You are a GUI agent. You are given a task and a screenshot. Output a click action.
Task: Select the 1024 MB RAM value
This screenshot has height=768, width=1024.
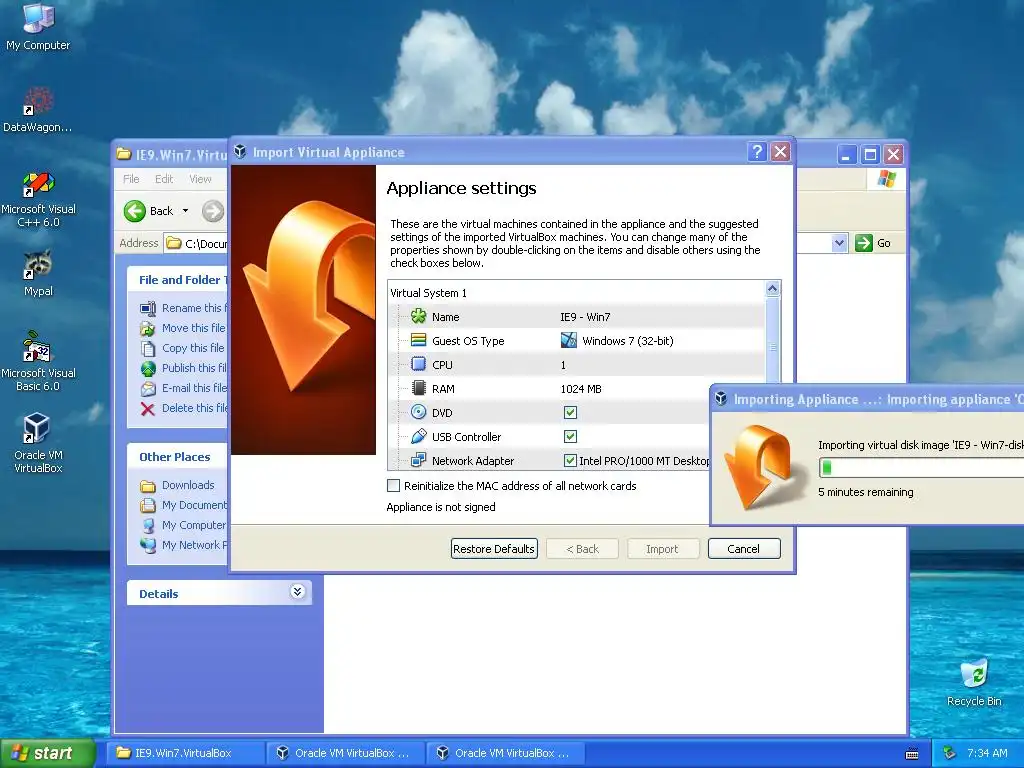coord(581,389)
